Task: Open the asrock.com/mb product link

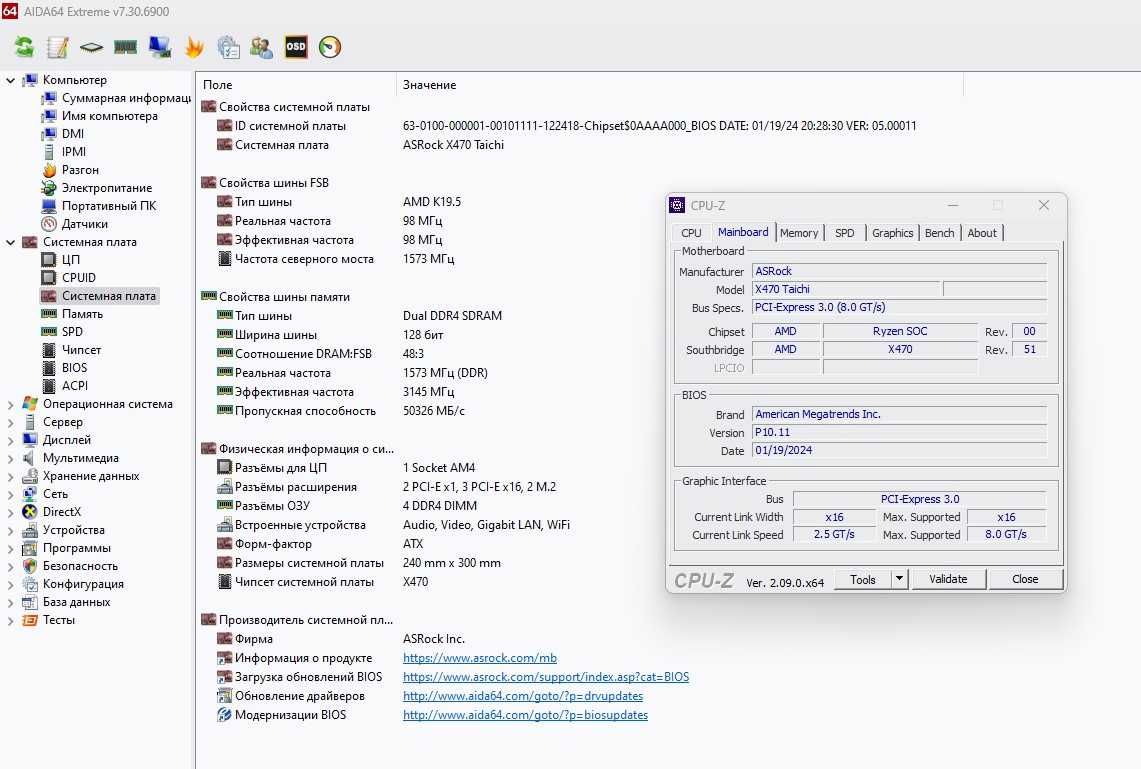Action: [x=480, y=658]
